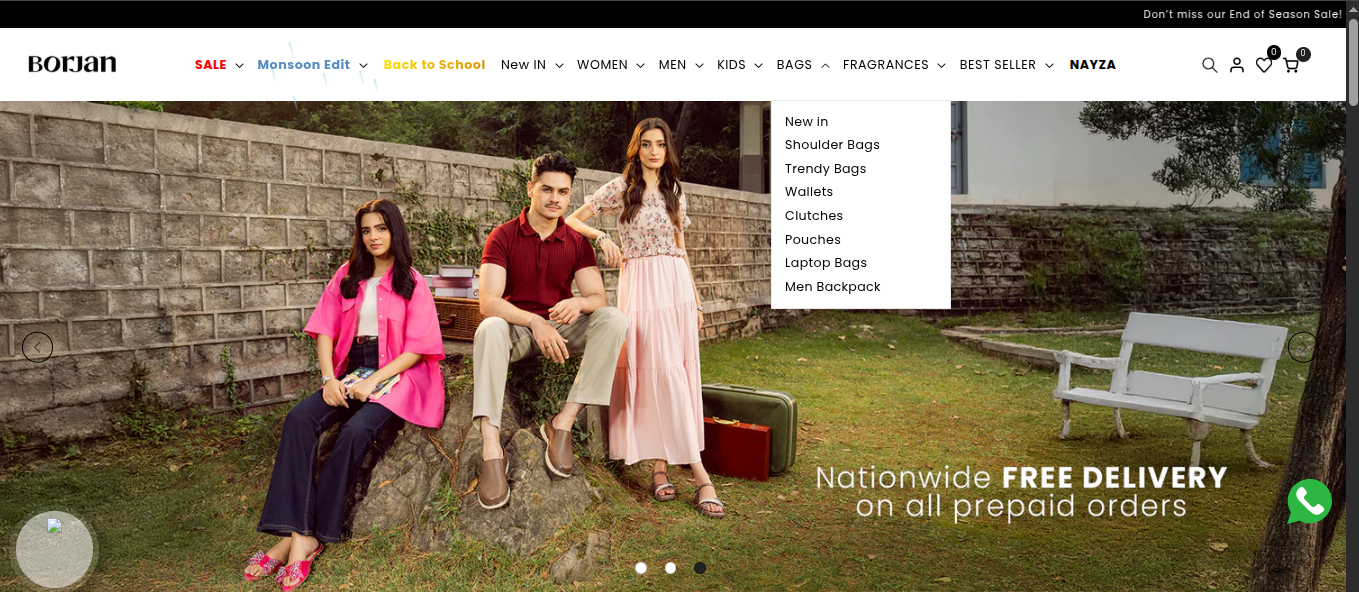1359x592 pixels.
Task: Select the first carousel dot
Action: (x=641, y=568)
